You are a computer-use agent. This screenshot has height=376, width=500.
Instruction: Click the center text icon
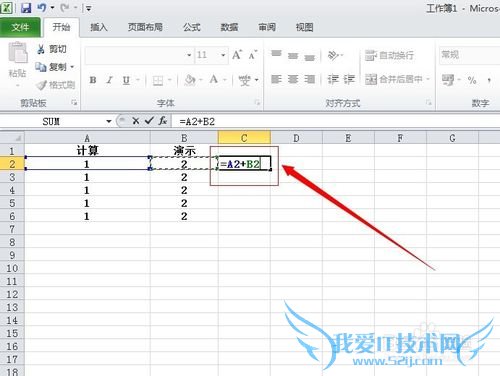coord(293,79)
